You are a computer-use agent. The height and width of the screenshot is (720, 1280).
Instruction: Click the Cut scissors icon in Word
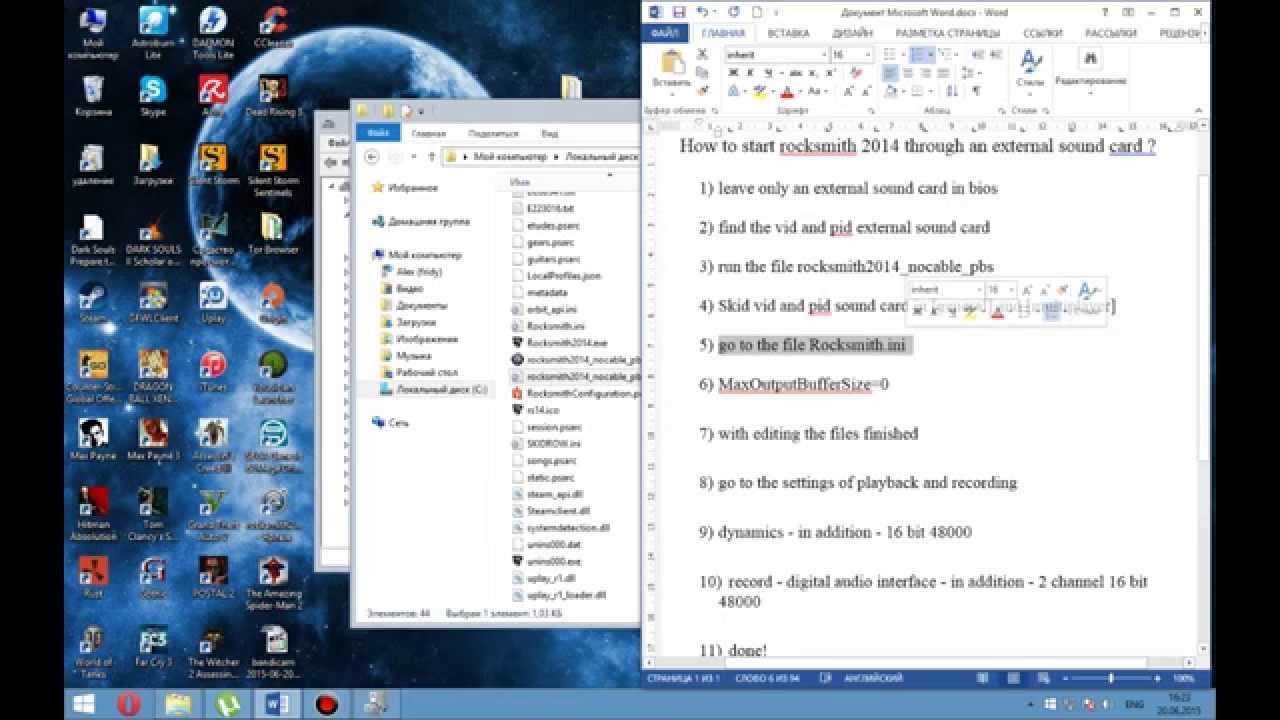pos(703,56)
